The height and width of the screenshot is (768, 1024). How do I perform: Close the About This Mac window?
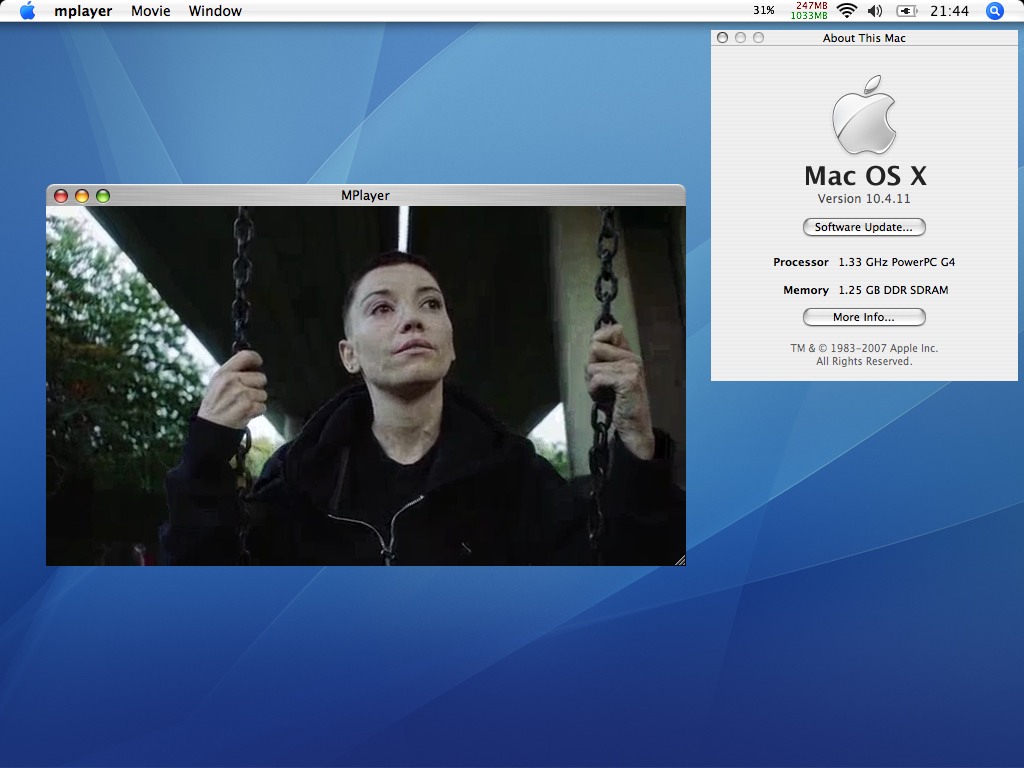[x=722, y=38]
